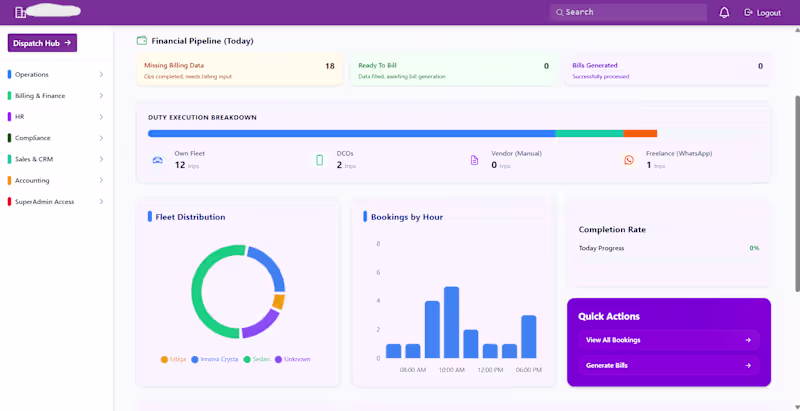The image size is (800, 411).
Task: Click arrow icon on Generate Bills
Action: [x=748, y=366]
